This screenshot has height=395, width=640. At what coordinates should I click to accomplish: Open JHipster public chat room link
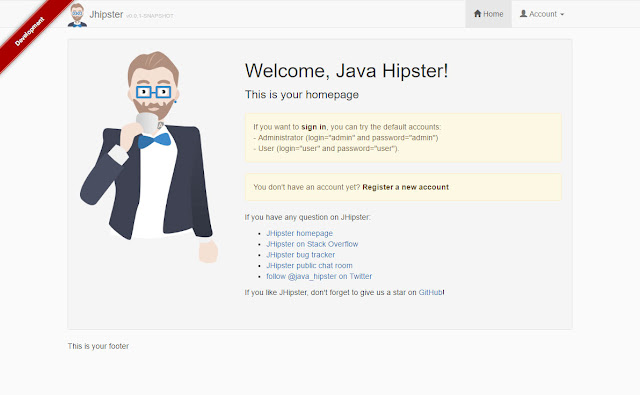coord(309,265)
